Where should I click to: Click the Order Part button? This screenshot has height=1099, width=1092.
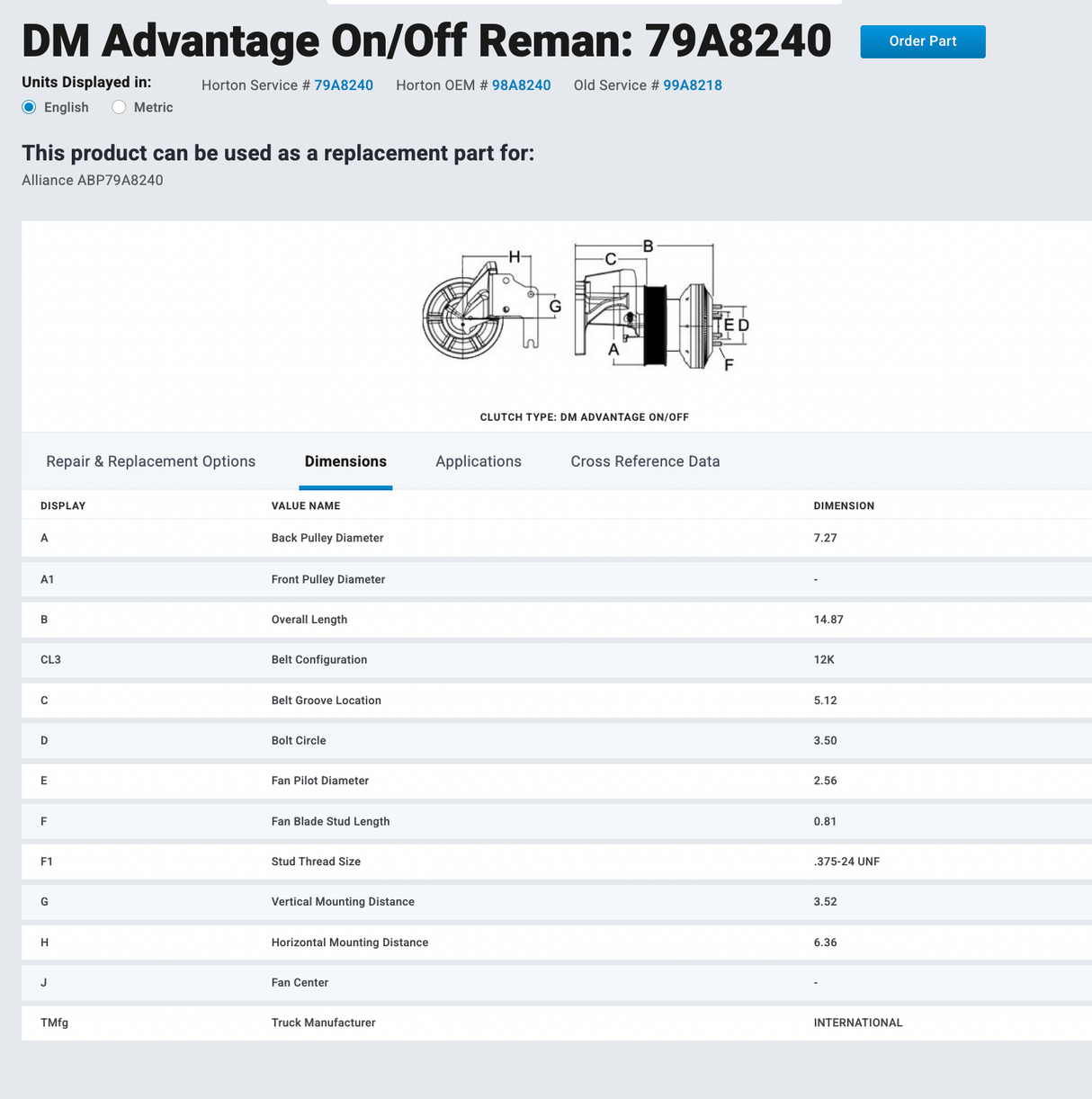pos(922,41)
